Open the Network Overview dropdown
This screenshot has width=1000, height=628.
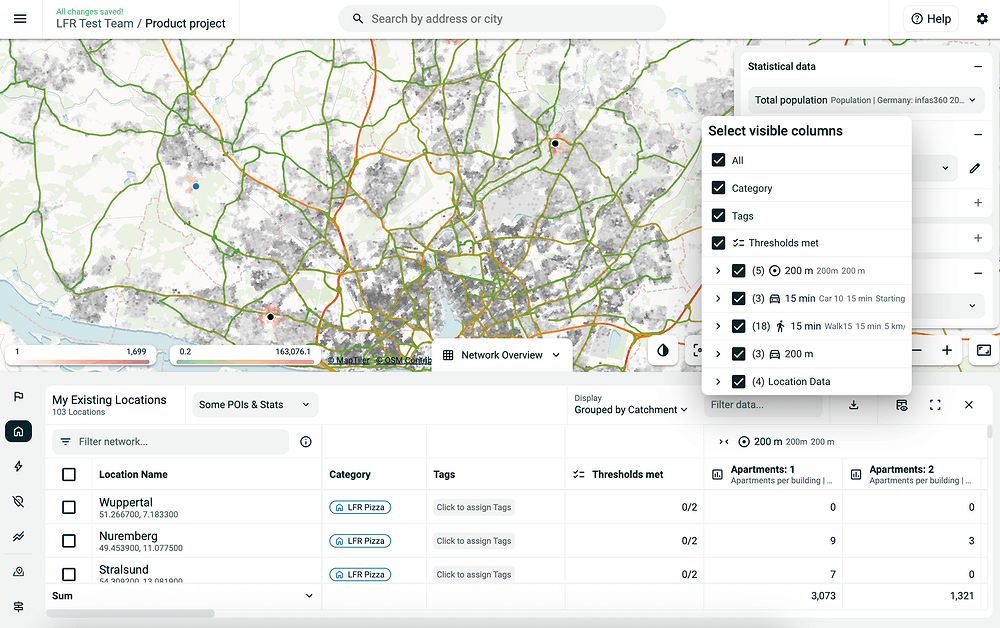pos(502,355)
